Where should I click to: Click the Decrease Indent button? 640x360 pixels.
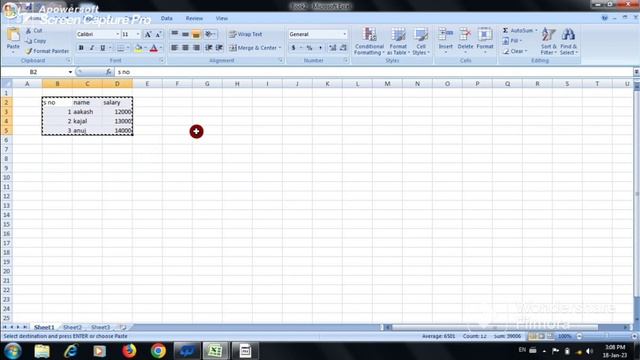(209, 48)
